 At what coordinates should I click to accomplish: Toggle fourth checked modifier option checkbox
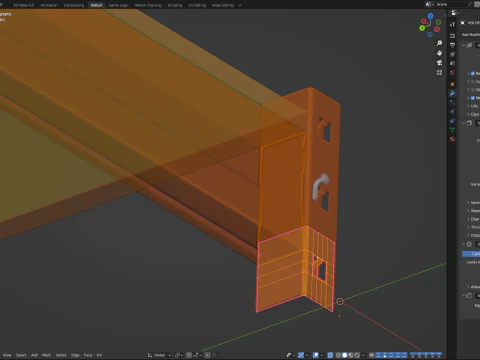[x=472, y=98]
